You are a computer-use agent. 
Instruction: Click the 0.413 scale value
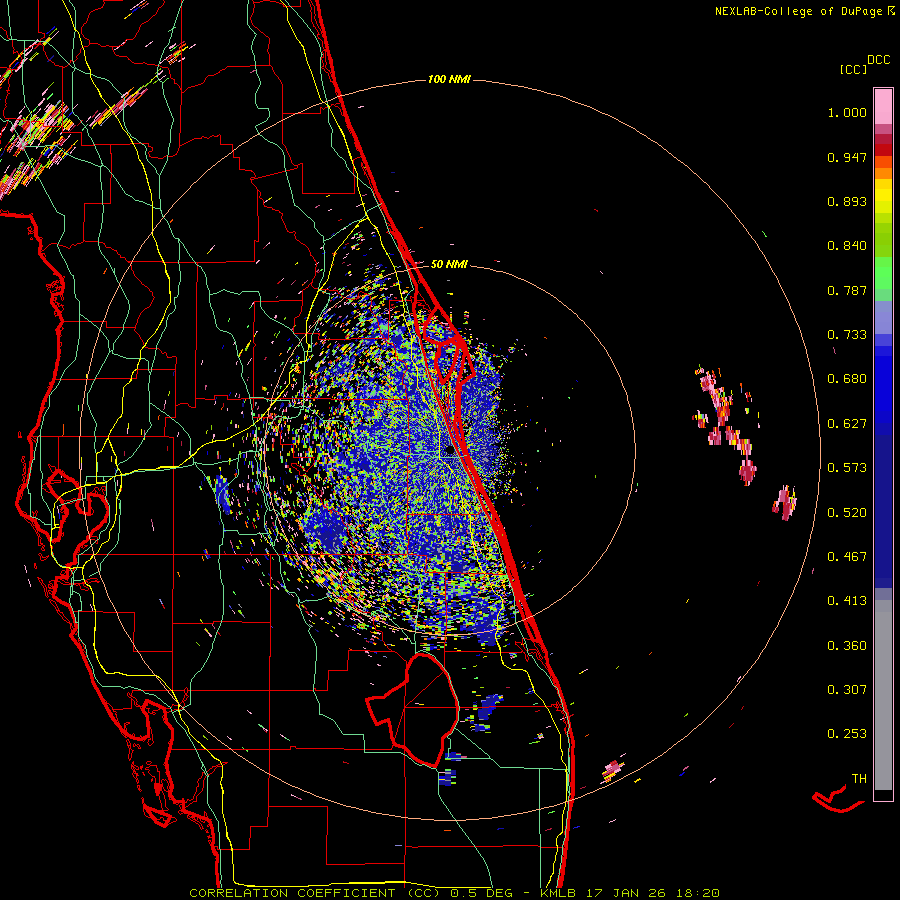click(847, 601)
